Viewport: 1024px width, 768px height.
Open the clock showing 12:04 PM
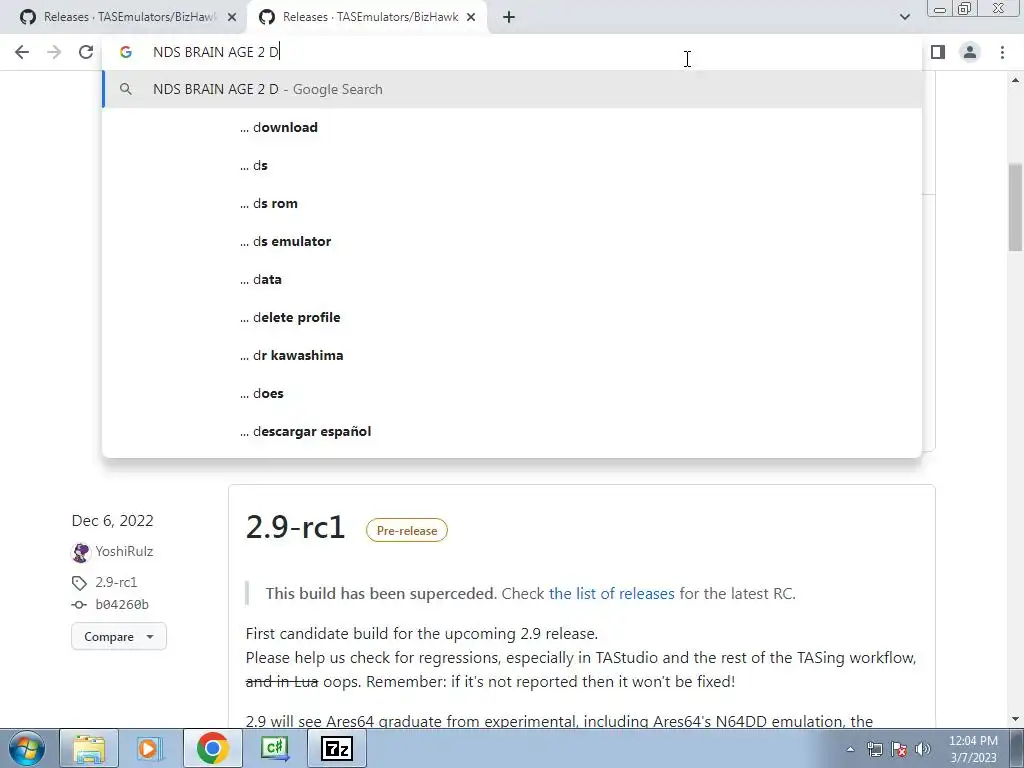tap(973, 749)
